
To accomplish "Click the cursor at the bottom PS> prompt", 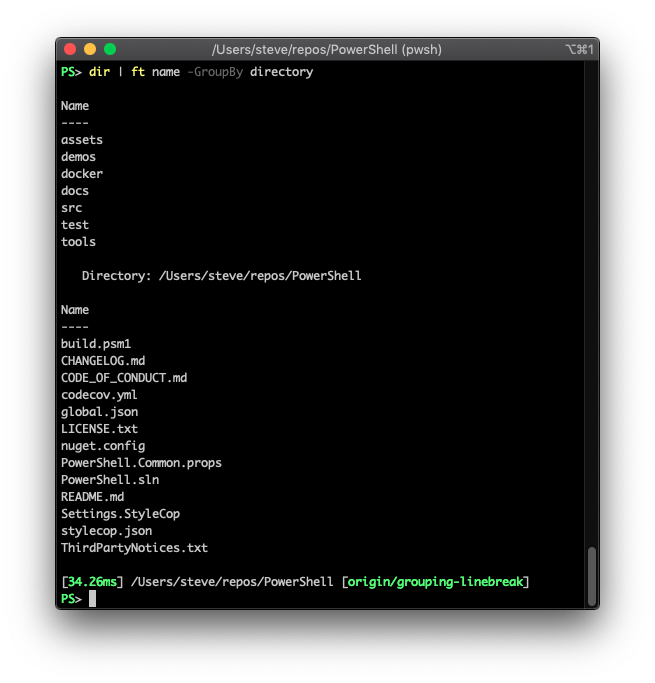I will pos(92,599).
